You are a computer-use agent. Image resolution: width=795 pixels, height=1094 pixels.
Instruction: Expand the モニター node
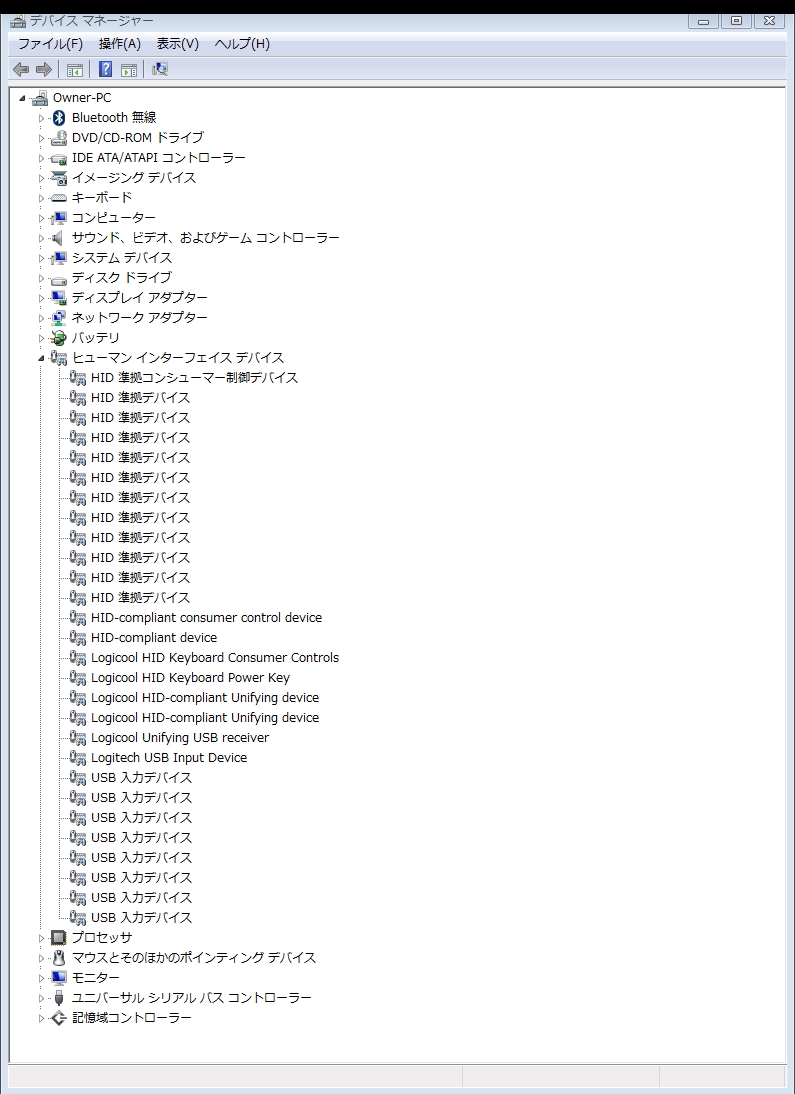[x=41, y=978]
